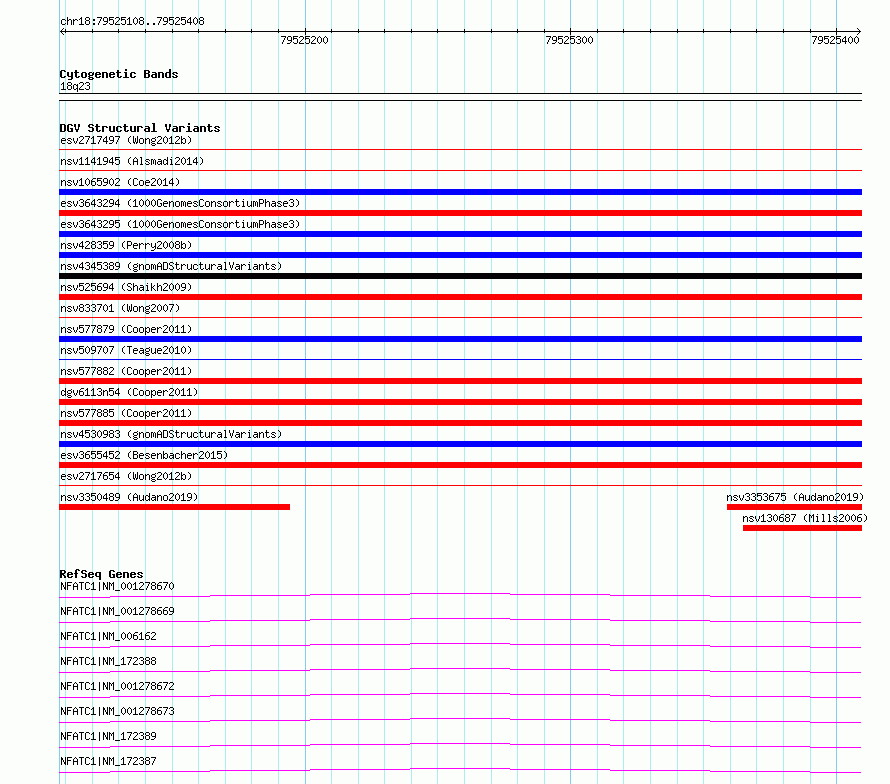Click the esv2717497 (Wong2012b) variant label
890x784 pixels.
(126, 140)
